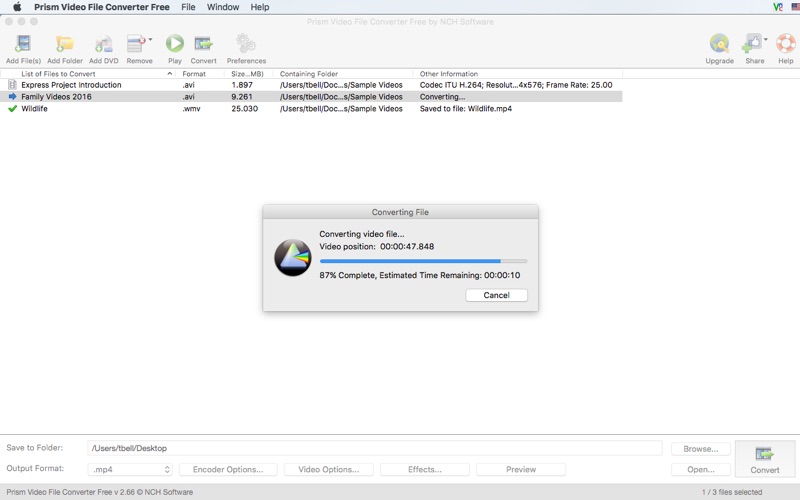Click the Save to Folder path field

[x=374, y=448]
